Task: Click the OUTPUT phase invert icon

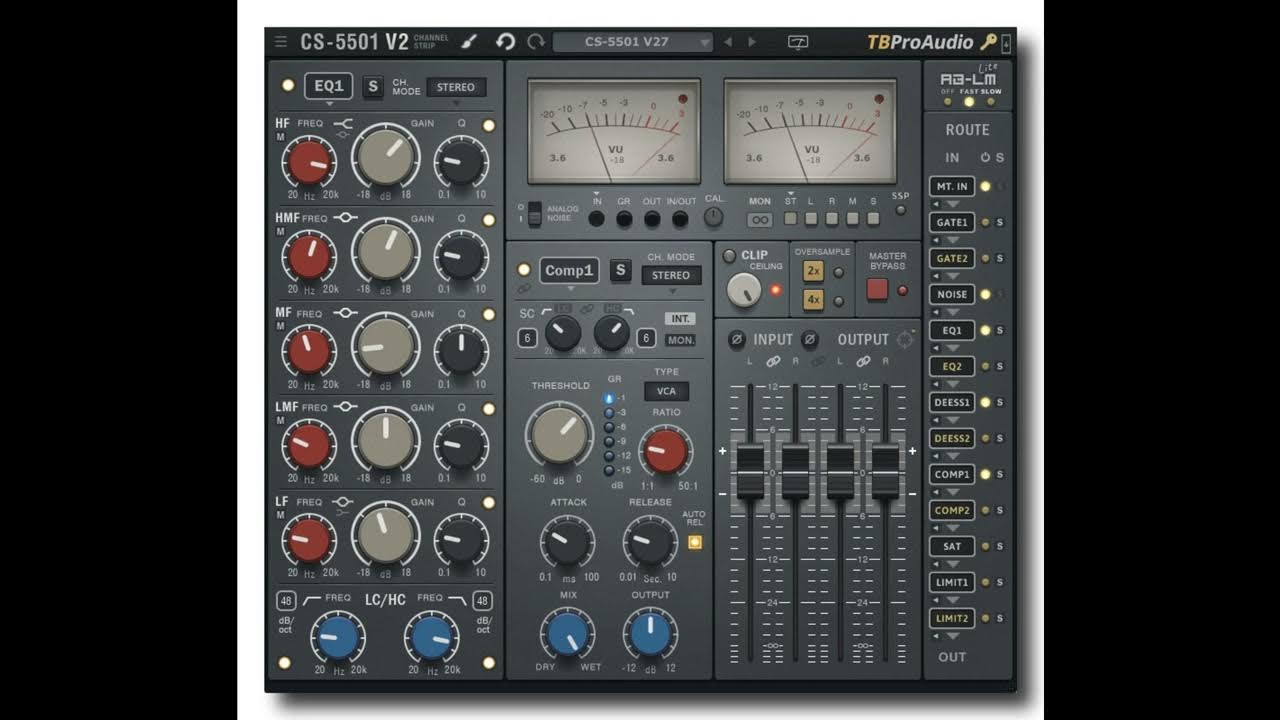Action: click(x=810, y=340)
